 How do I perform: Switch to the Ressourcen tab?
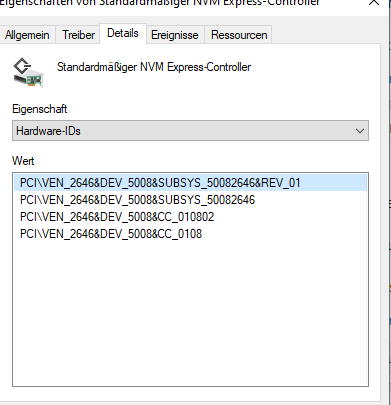click(239, 35)
